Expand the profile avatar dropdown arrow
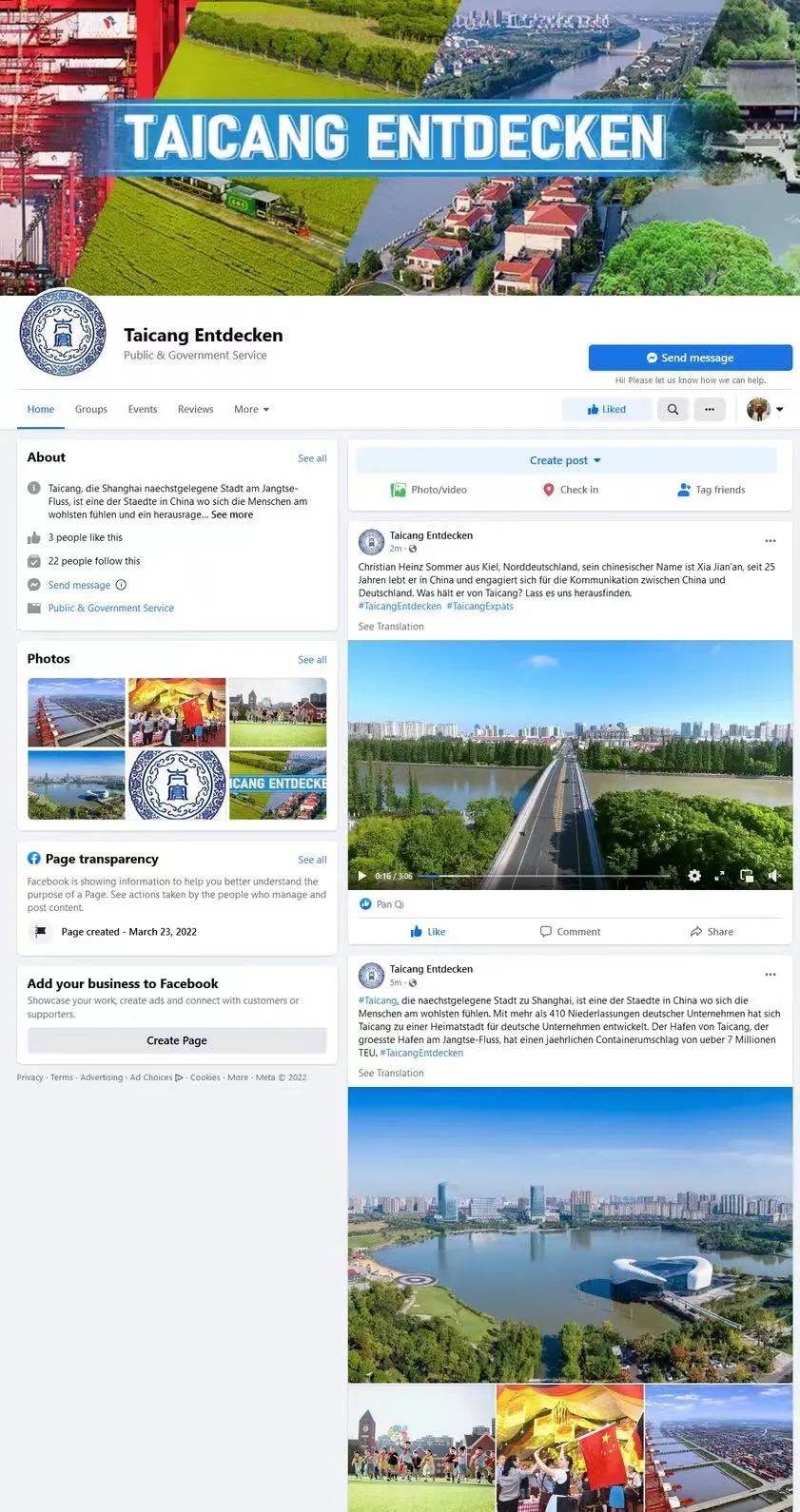Screen dimensions: 800x1512 point(780,409)
